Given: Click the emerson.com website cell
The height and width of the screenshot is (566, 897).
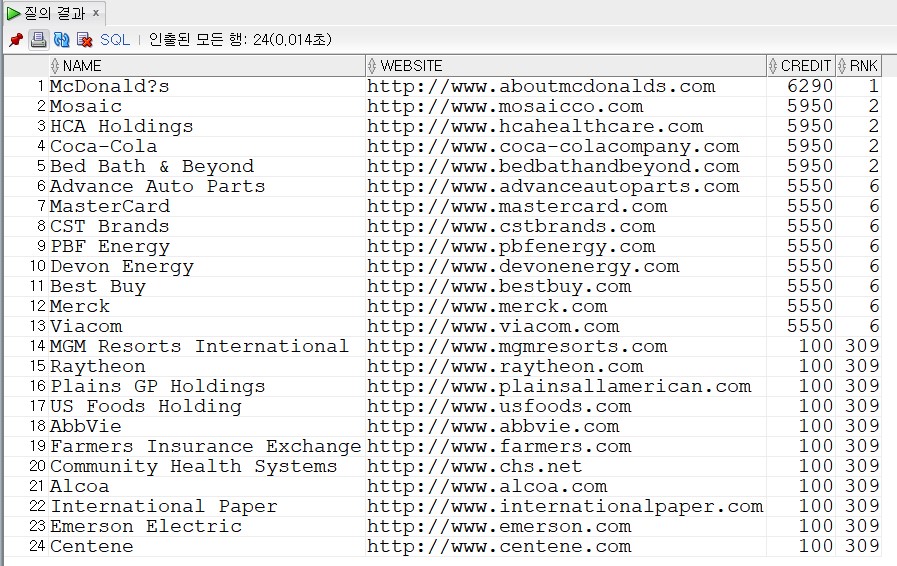Looking at the screenshot, I should (566, 527).
